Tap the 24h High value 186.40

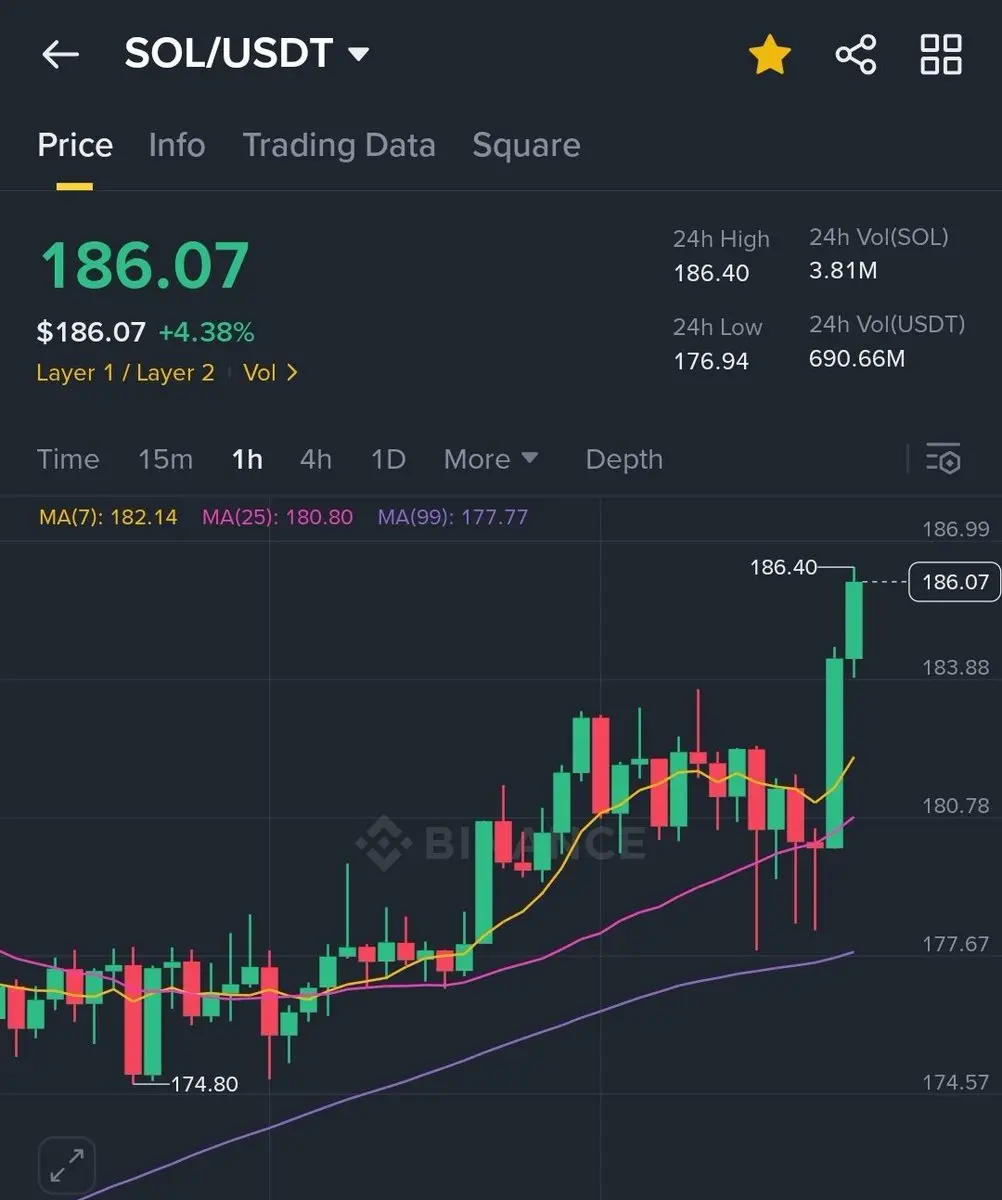tap(711, 273)
